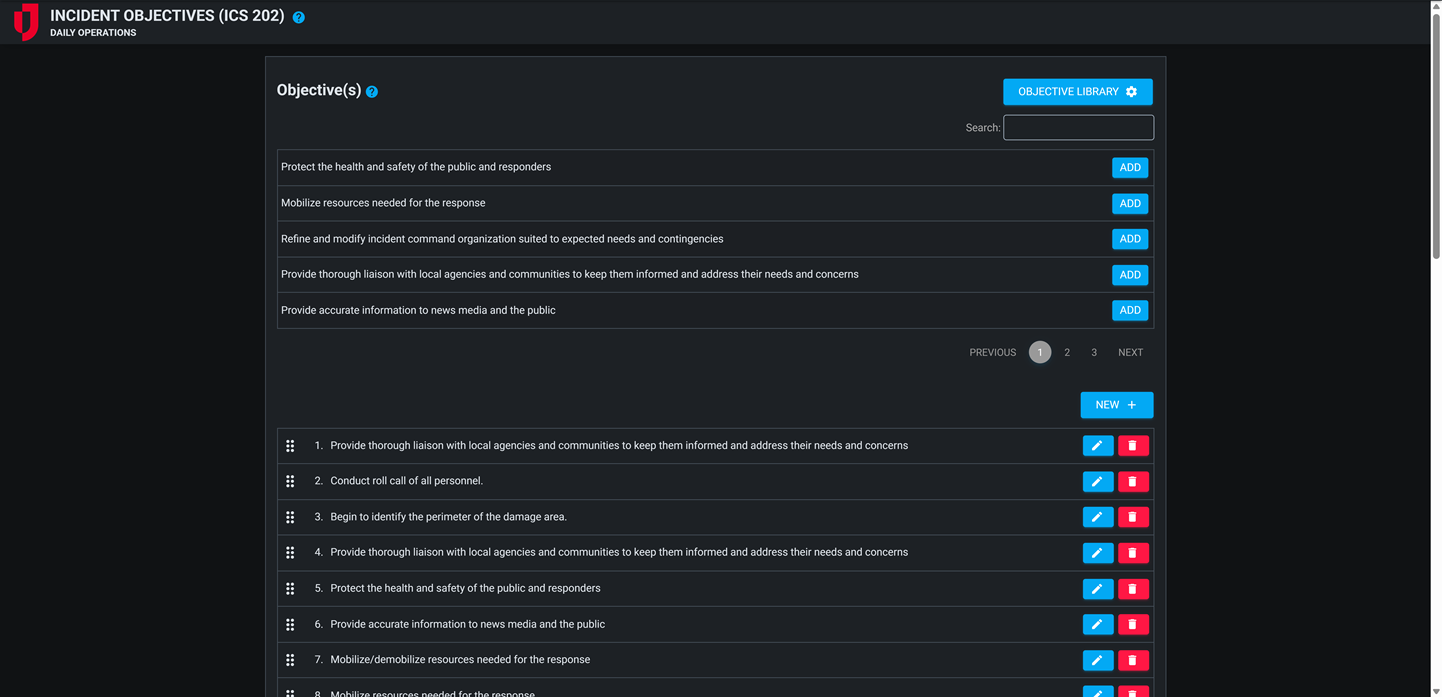Delete the "Conduct roll call" objective via trash icon
Screen dimensions: 1442x697
[x=1133, y=481]
